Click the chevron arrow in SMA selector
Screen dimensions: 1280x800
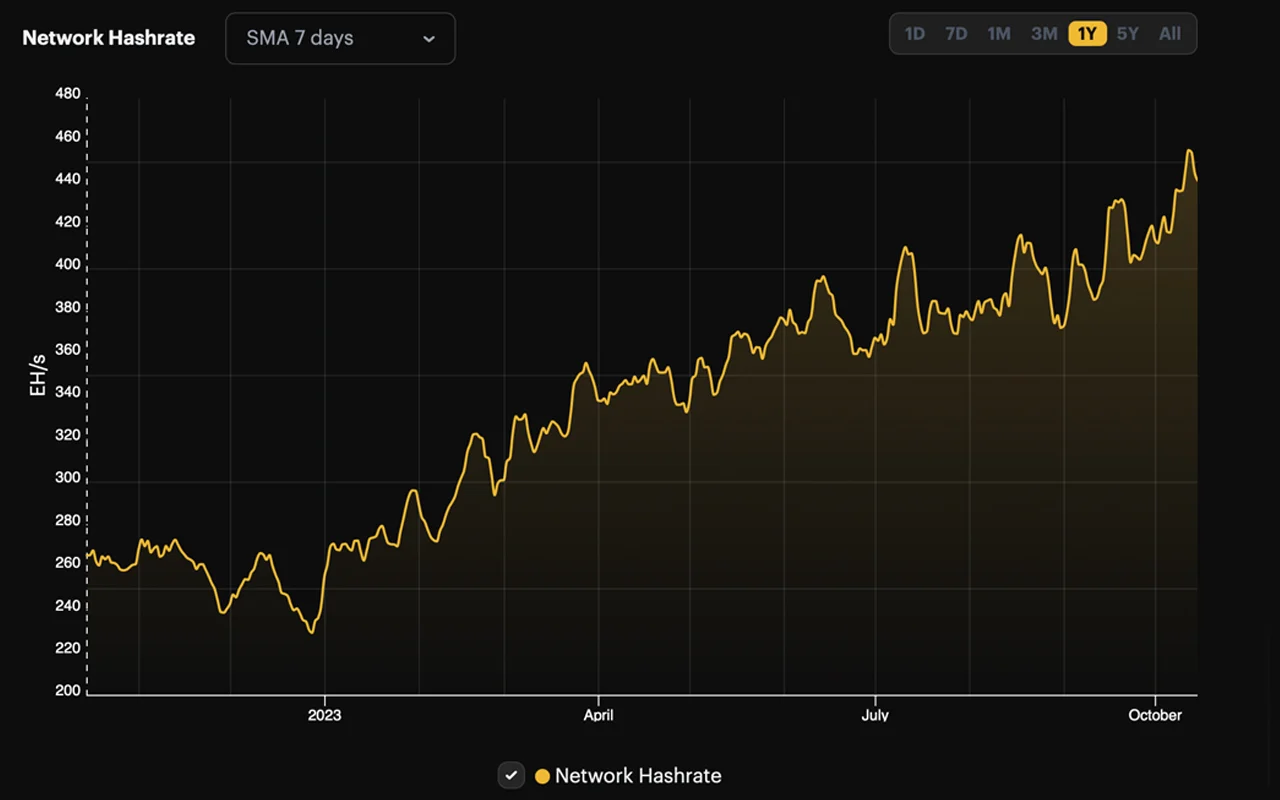[x=429, y=39]
